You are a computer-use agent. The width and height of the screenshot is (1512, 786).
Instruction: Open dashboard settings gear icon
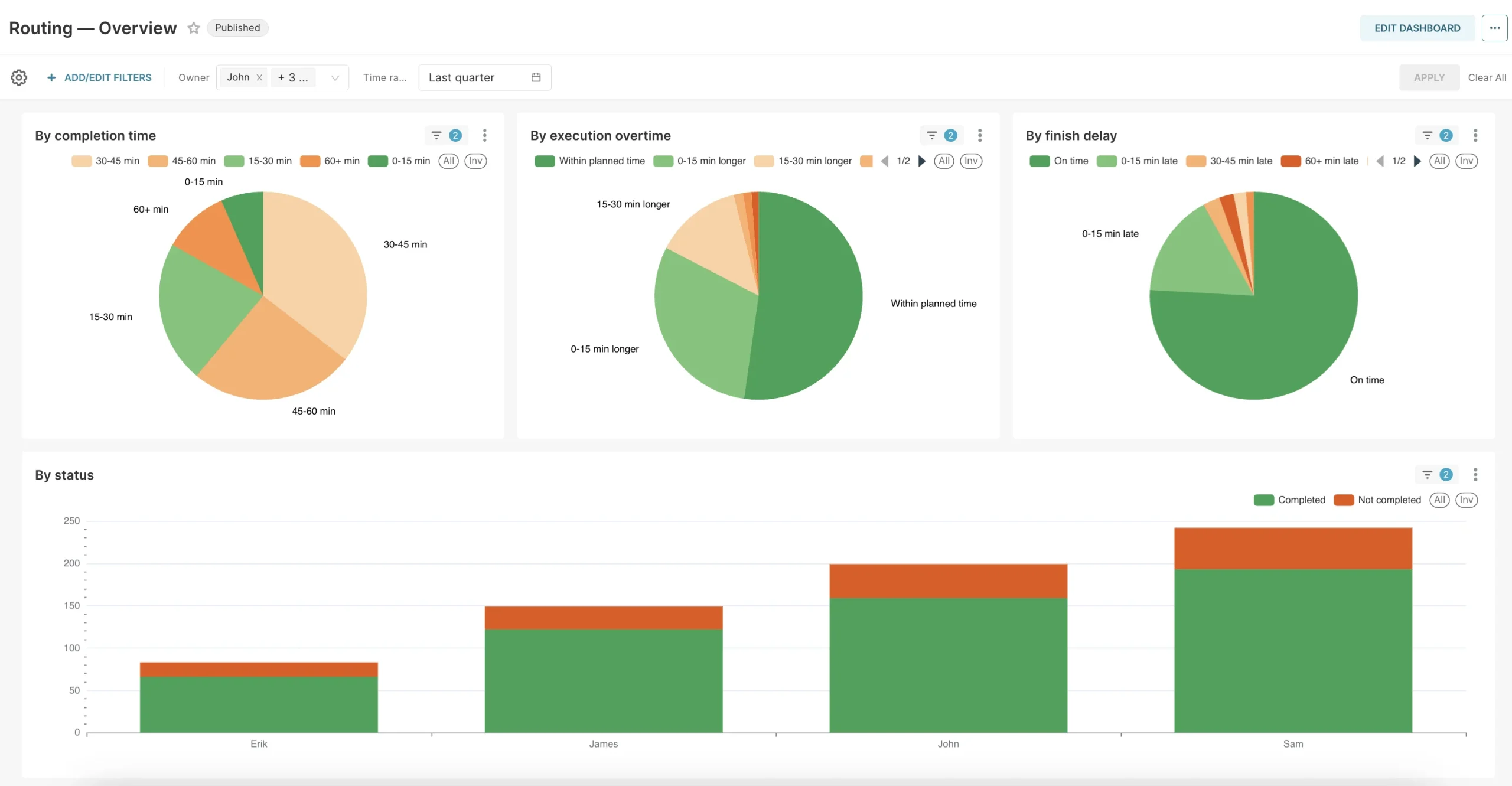click(x=19, y=77)
